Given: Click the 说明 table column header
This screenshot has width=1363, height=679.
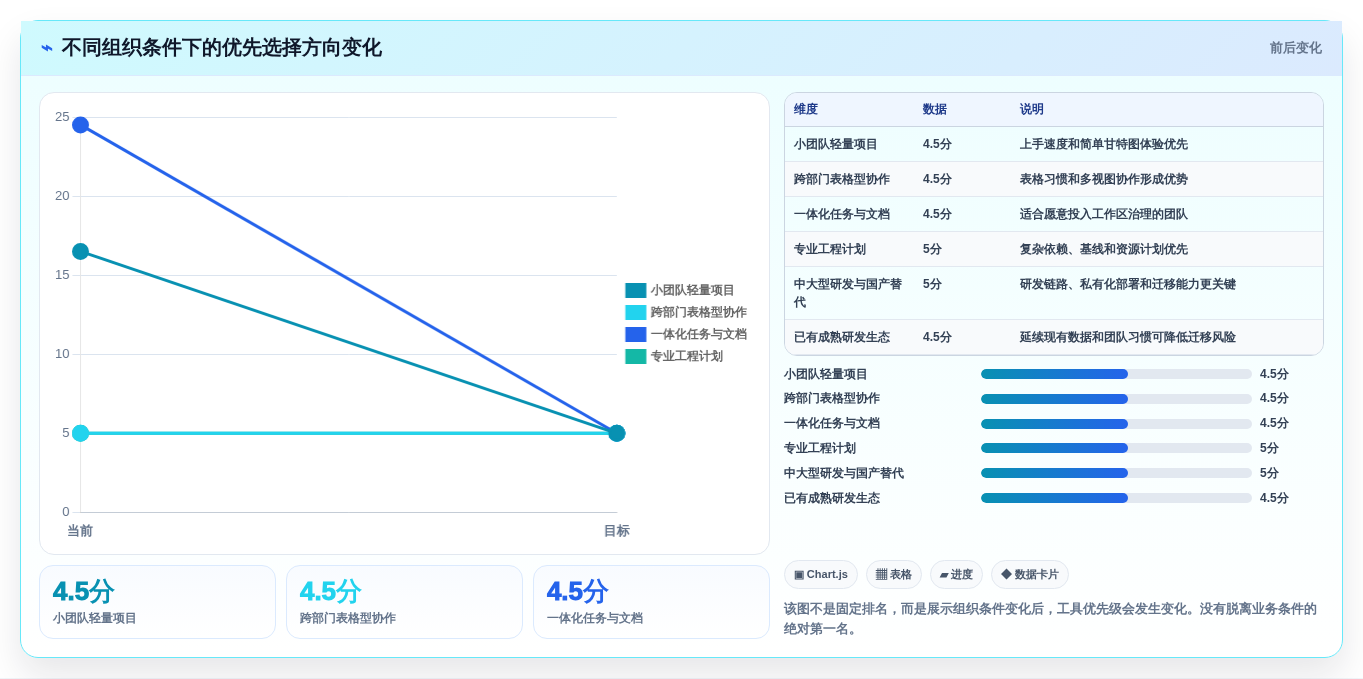Looking at the screenshot, I should pyautogui.click(x=1032, y=109).
